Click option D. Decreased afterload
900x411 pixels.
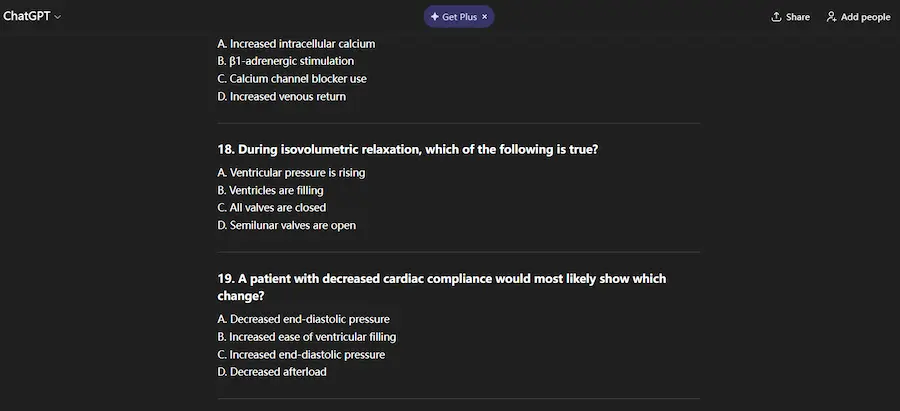pos(272,373)
